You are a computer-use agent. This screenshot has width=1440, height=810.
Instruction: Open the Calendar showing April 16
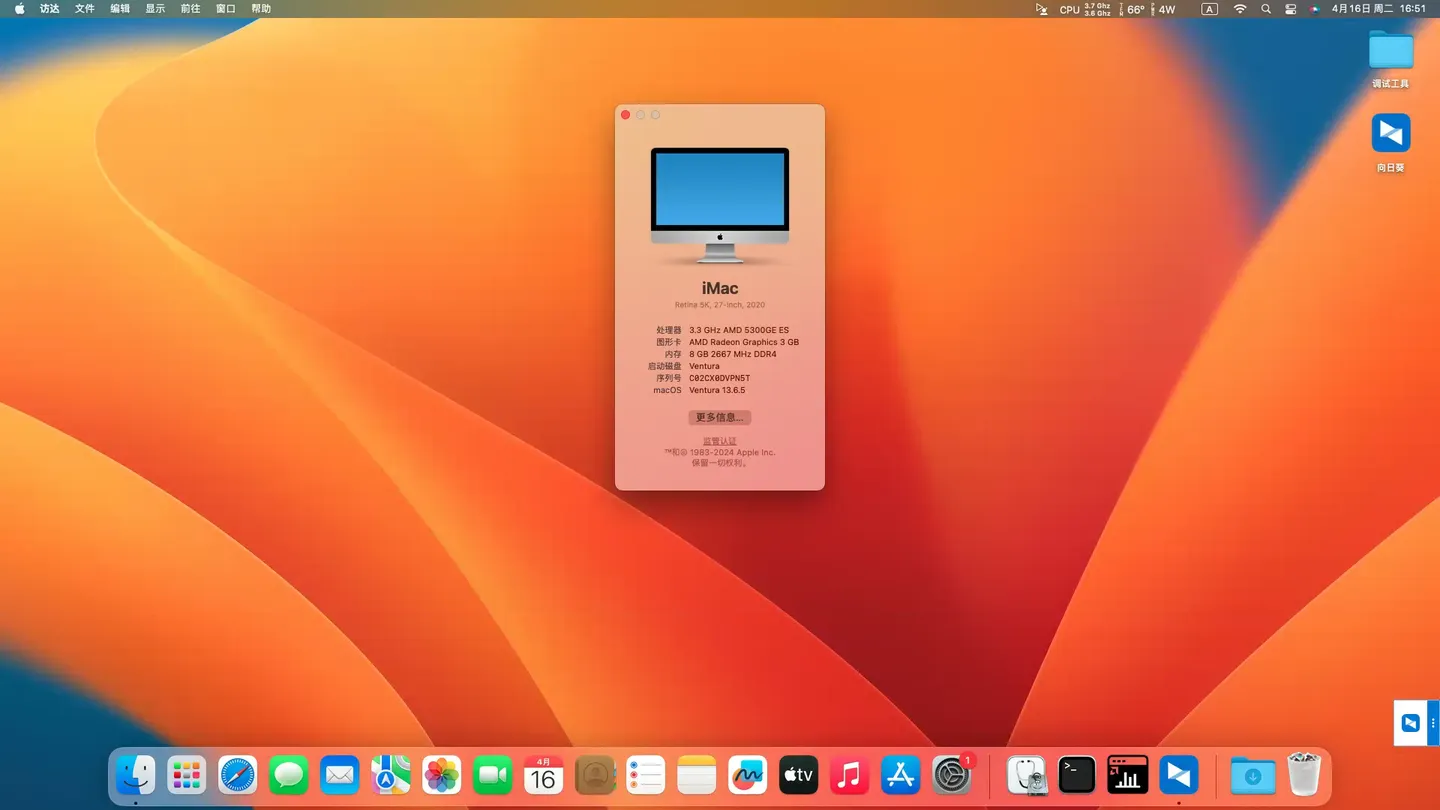543,774
